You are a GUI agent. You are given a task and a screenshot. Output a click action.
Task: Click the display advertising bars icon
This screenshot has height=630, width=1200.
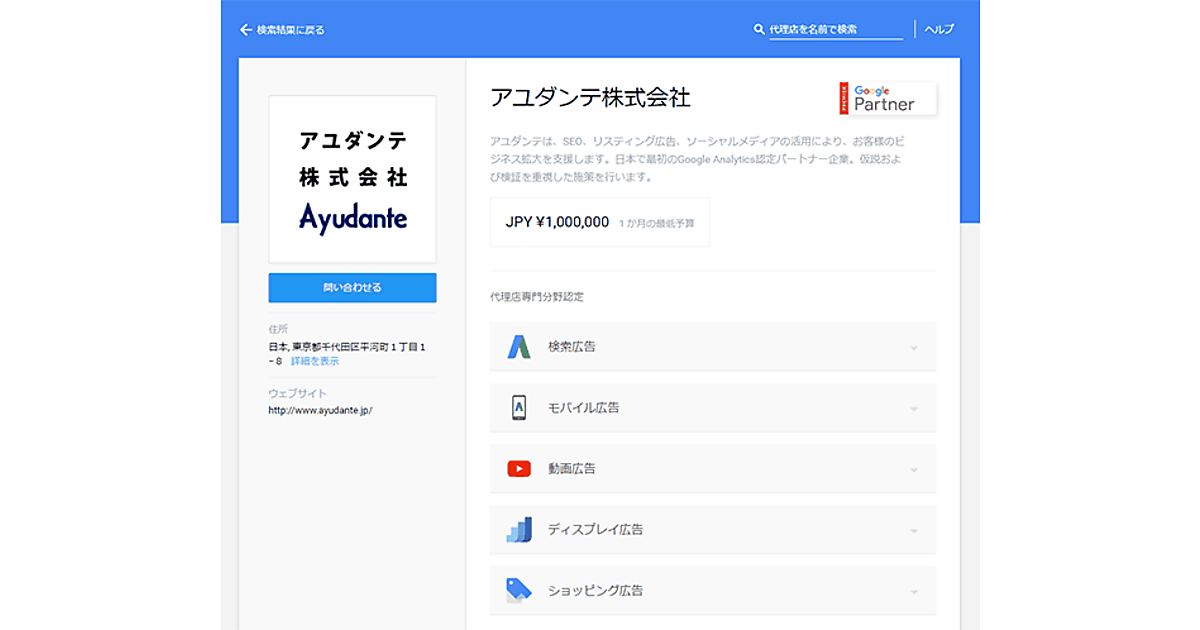click(518, 530)
